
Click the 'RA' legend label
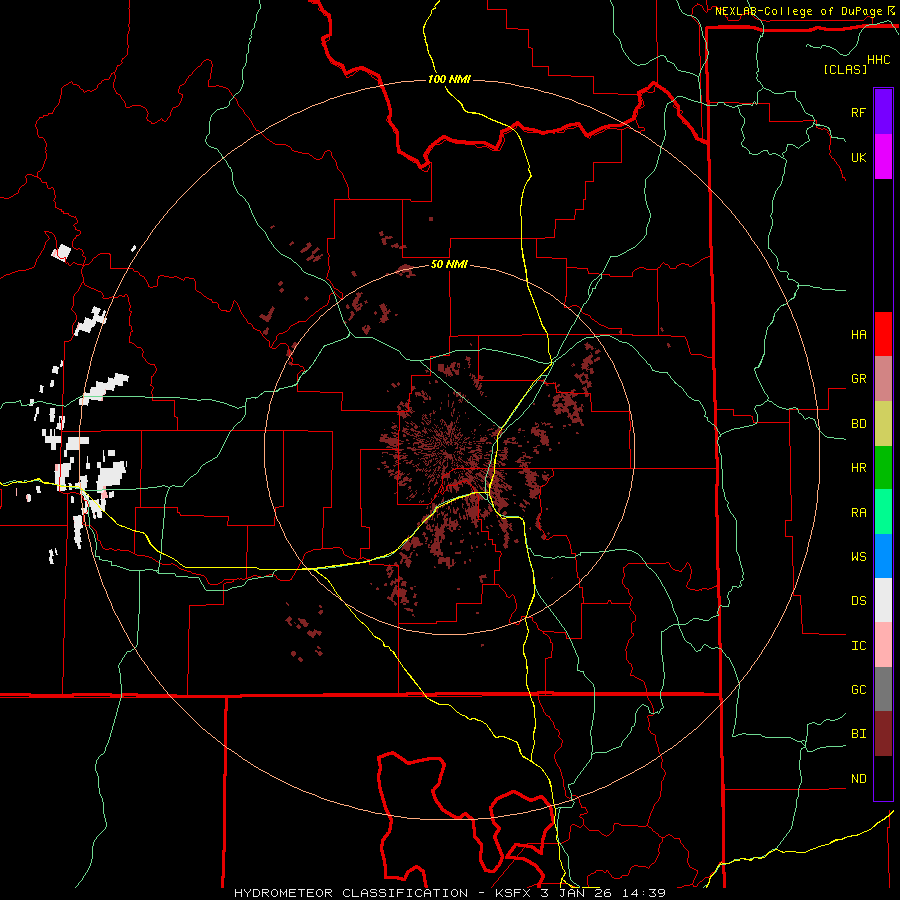point(858,513)
